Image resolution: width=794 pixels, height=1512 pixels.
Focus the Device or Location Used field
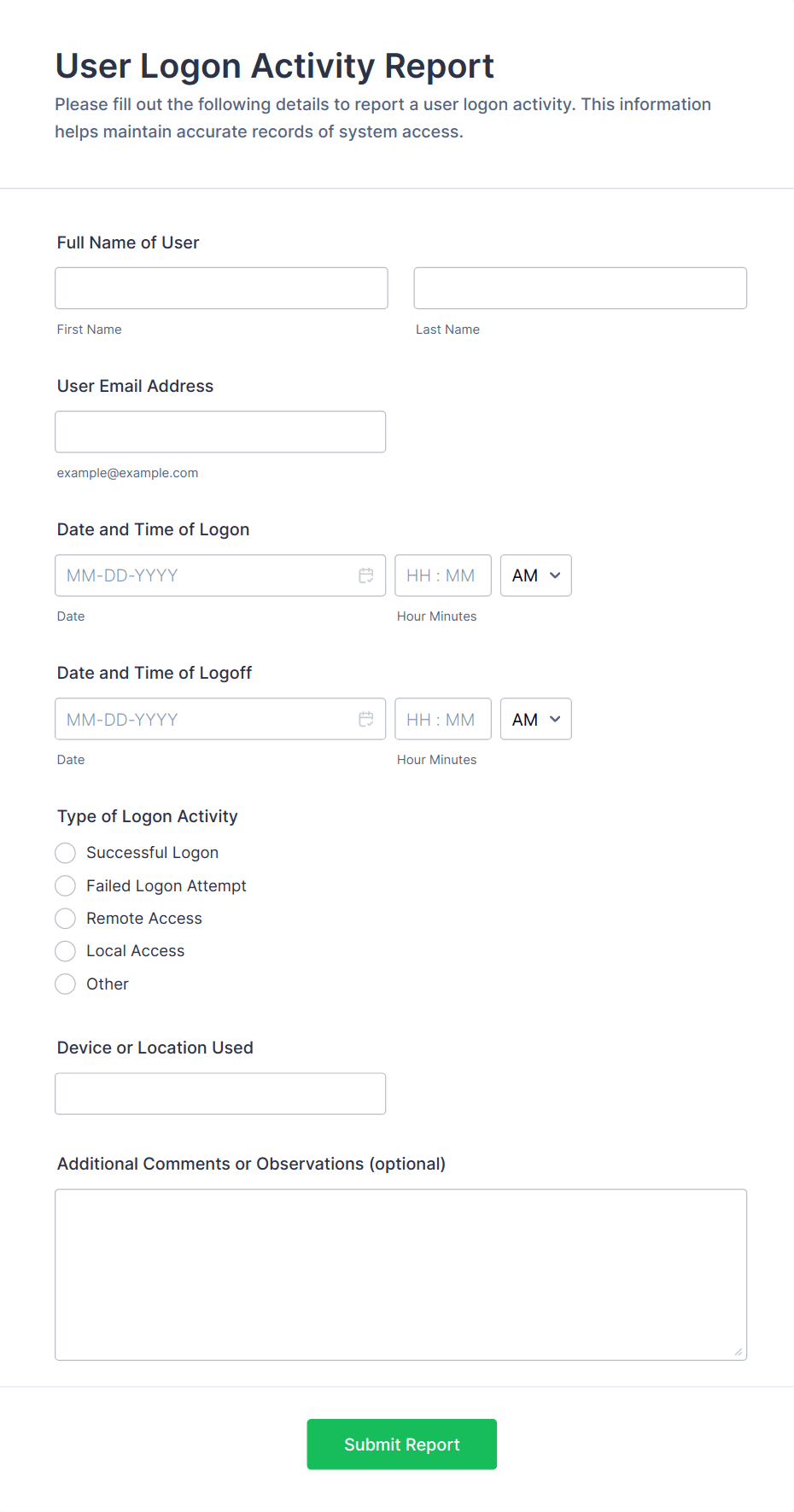(x=220, y=1094)
